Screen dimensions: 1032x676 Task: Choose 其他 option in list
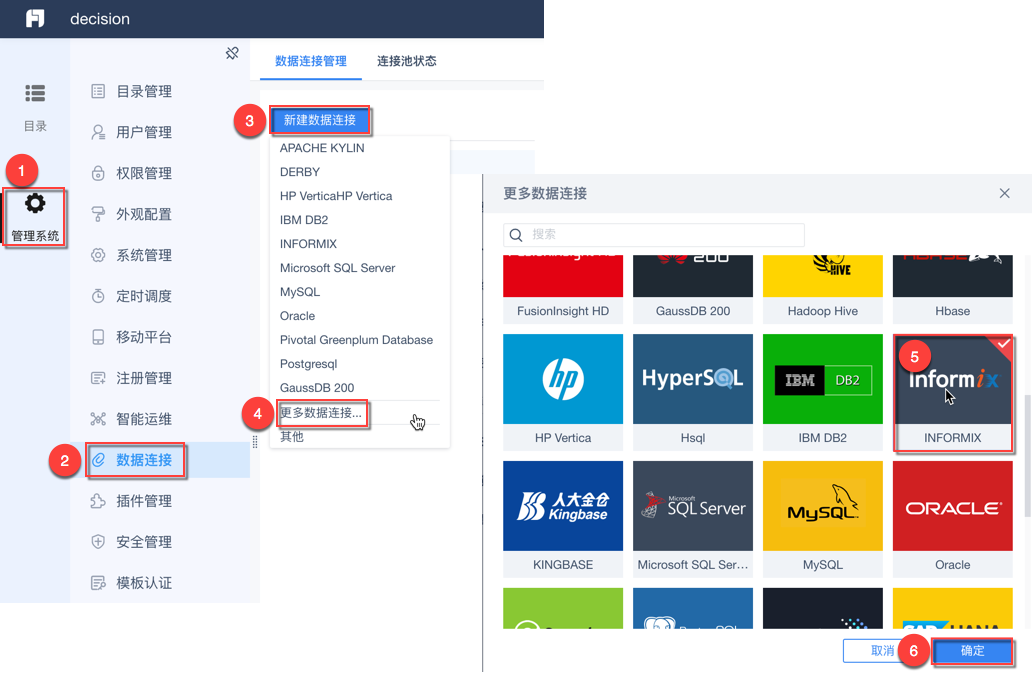pyautogui.click(x=292, y=436)
